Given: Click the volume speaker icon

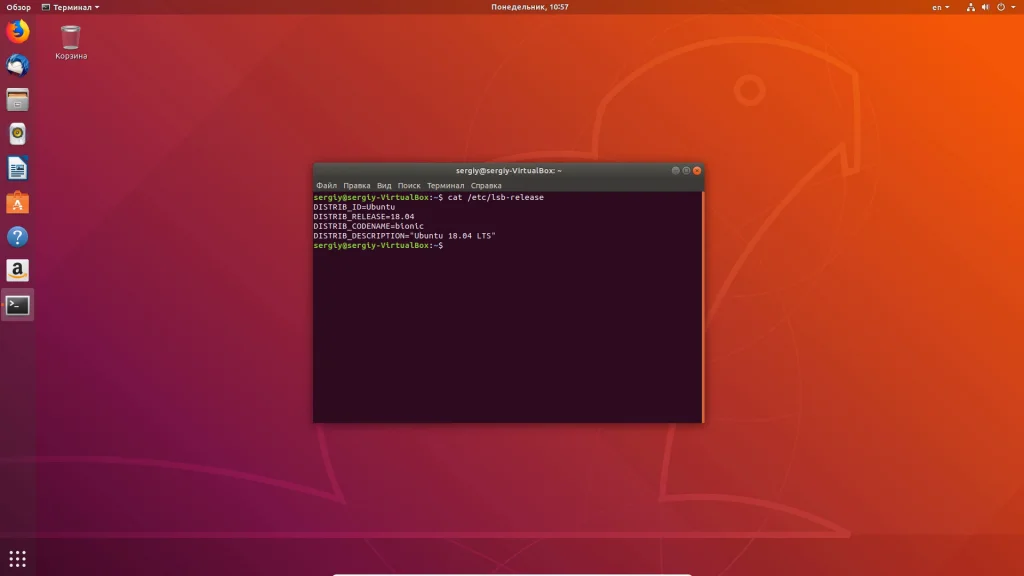Looking at the screenshot, I should pyautogui.click(x=985, y=7).
